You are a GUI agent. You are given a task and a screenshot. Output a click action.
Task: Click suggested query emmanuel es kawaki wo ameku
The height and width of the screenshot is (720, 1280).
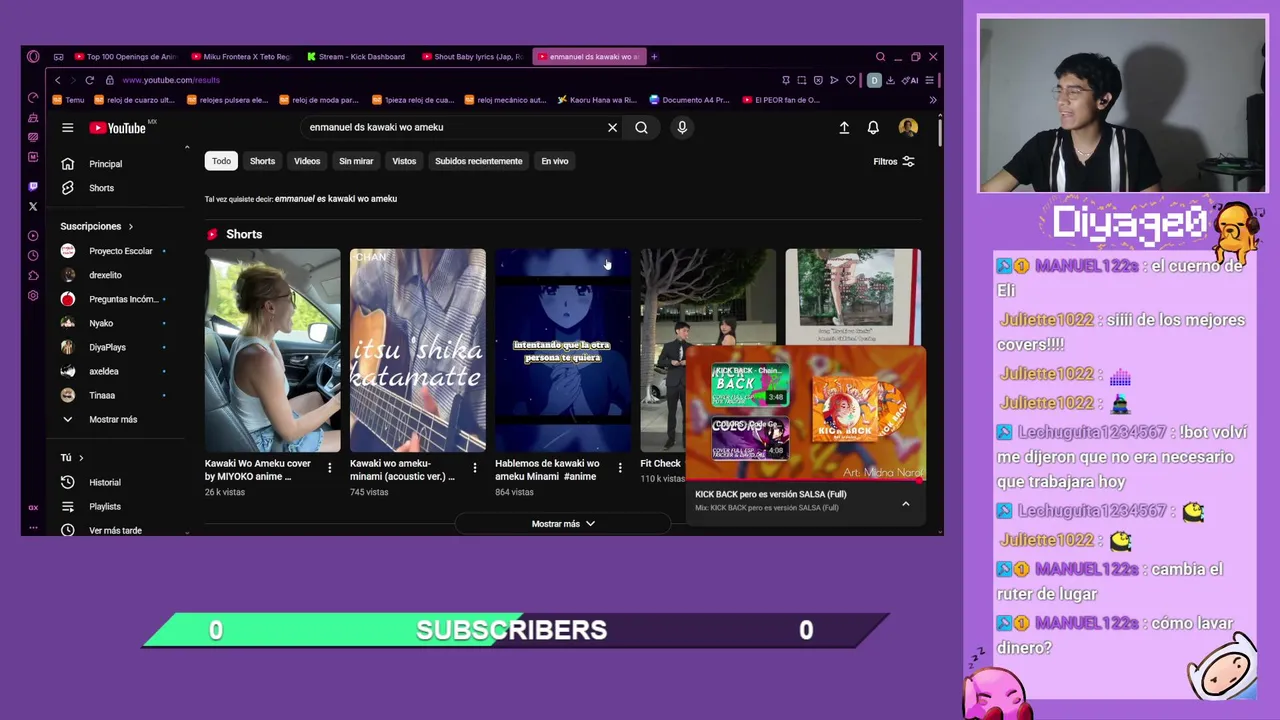(x=336, y=199)
